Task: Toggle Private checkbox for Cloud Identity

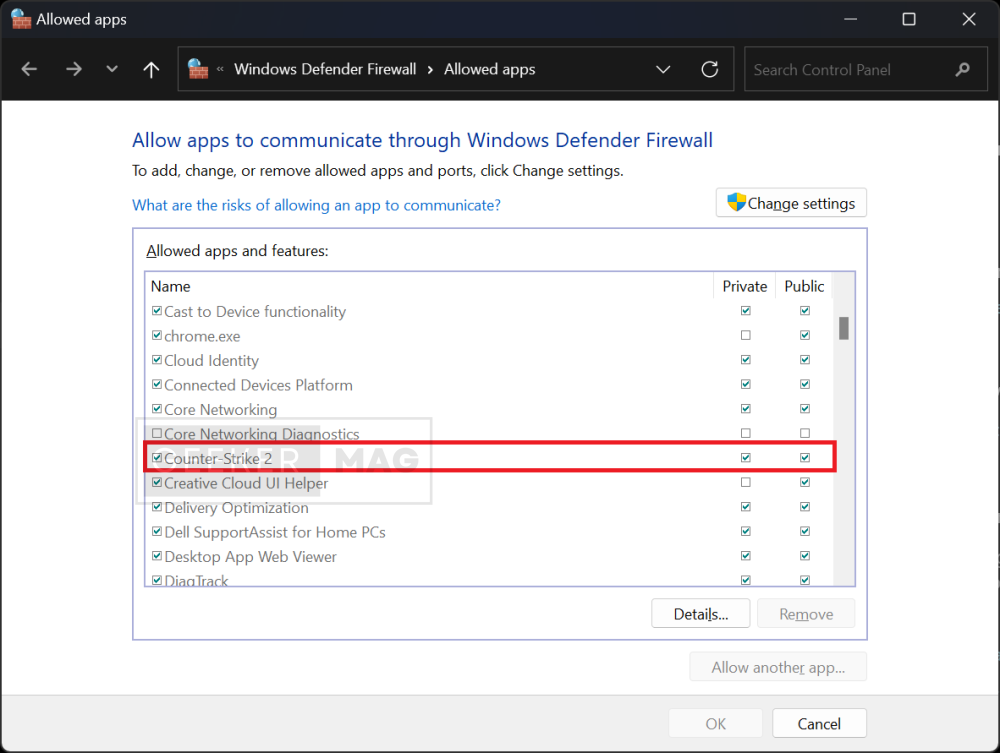Action: point(746,360)
